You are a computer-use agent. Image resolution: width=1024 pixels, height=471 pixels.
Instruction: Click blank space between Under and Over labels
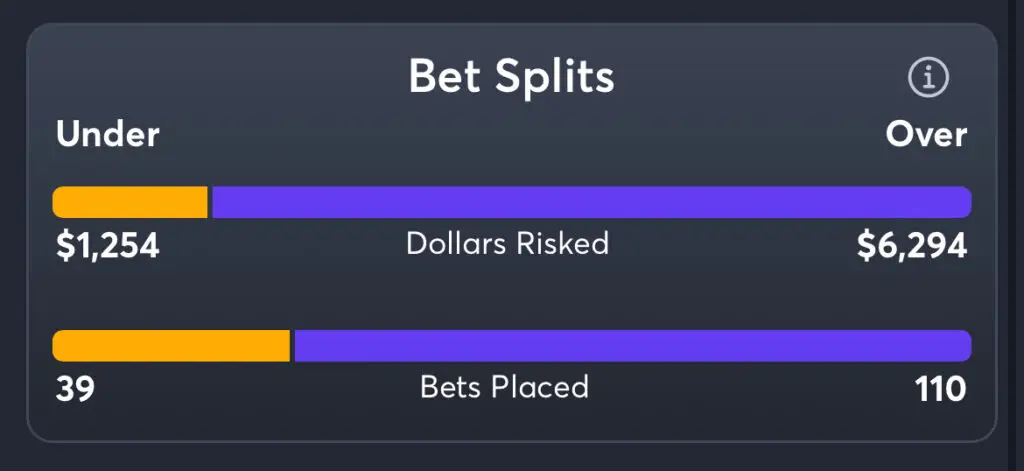pyautogui.click(x=510, y=135)
